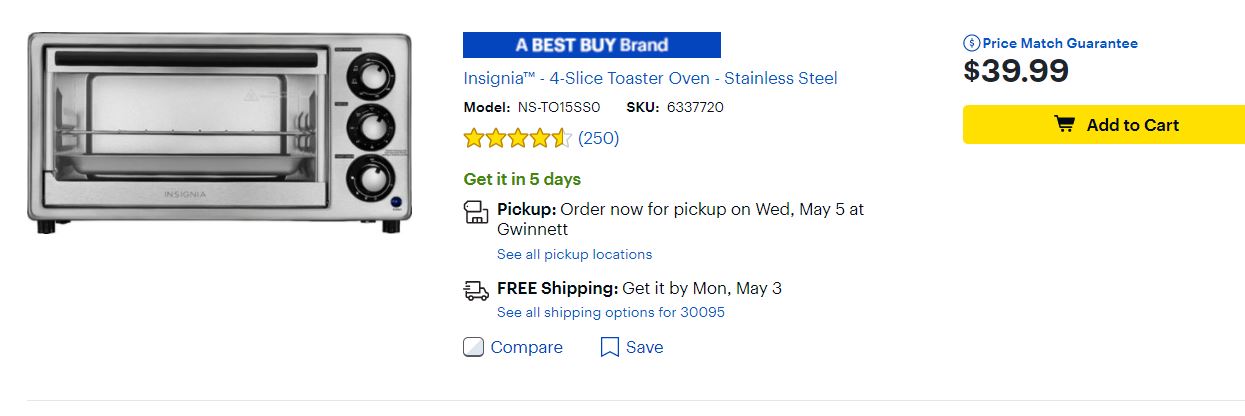This screenshot has width=1245, height=416.
Task: Click the Price Match Guarantee dollar icon
Action: (971, 43)
